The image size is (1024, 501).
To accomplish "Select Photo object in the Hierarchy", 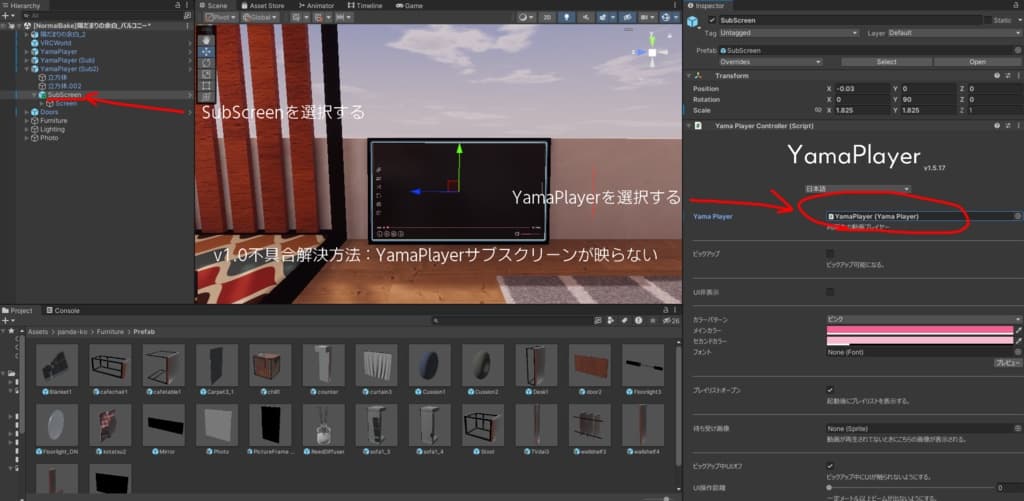I will point(49,138).
